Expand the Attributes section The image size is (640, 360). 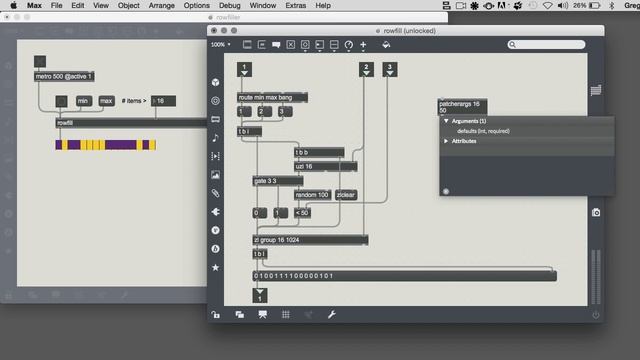446,141
